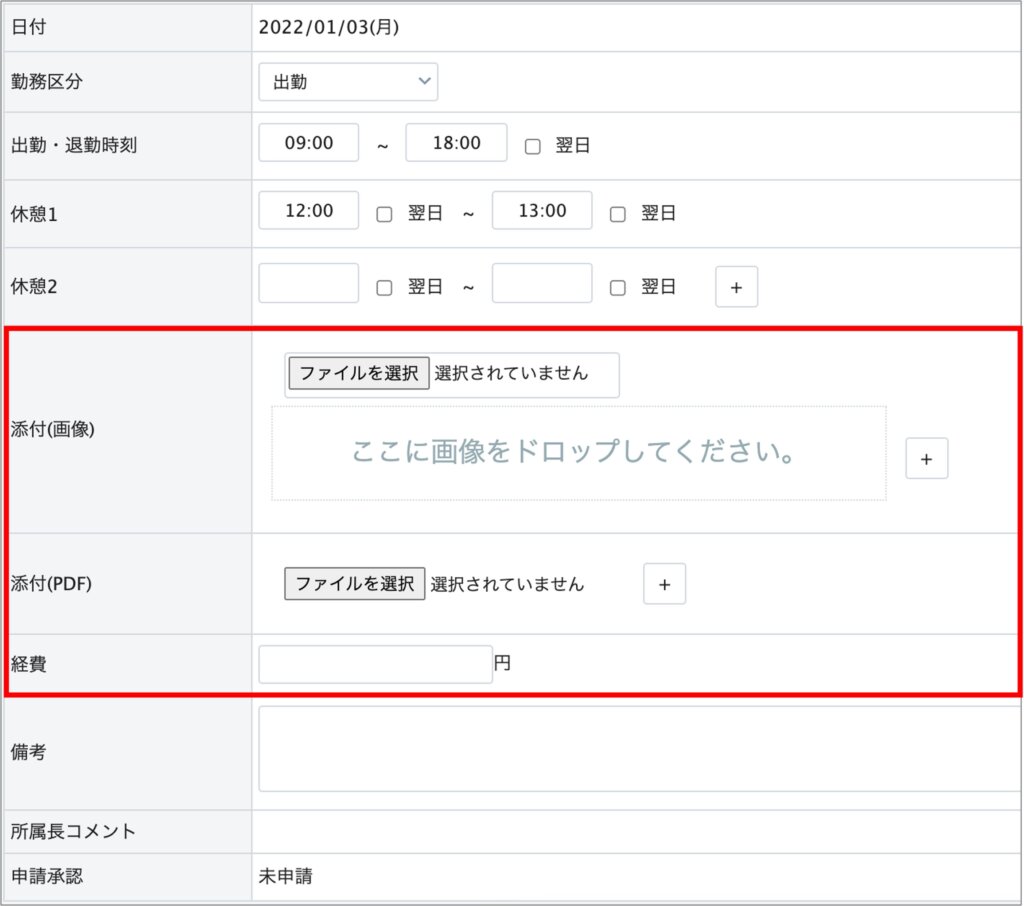This screenshot has height=906, width=1024.
Task: Add another break row with 休憩2 plus button
Action: click(736, 287)
